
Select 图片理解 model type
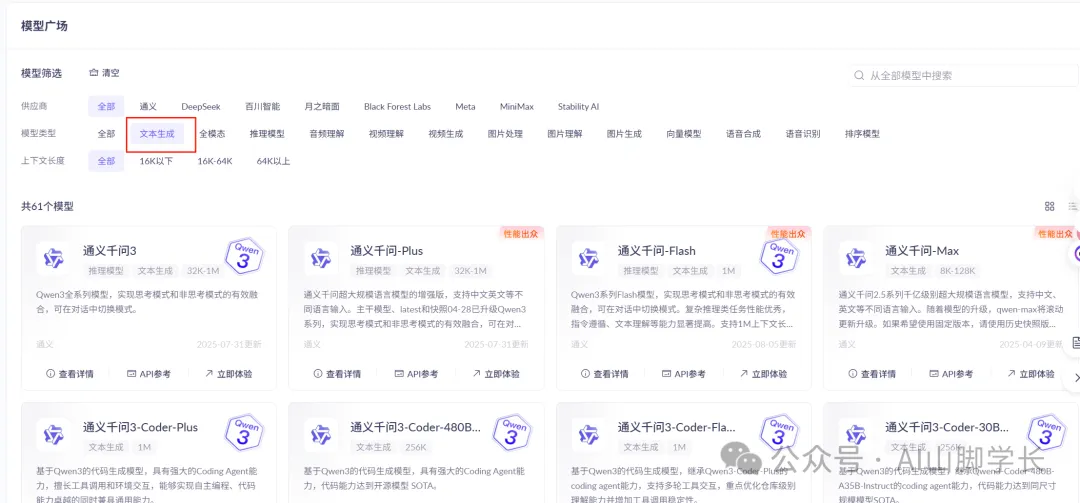pos(565,134)
